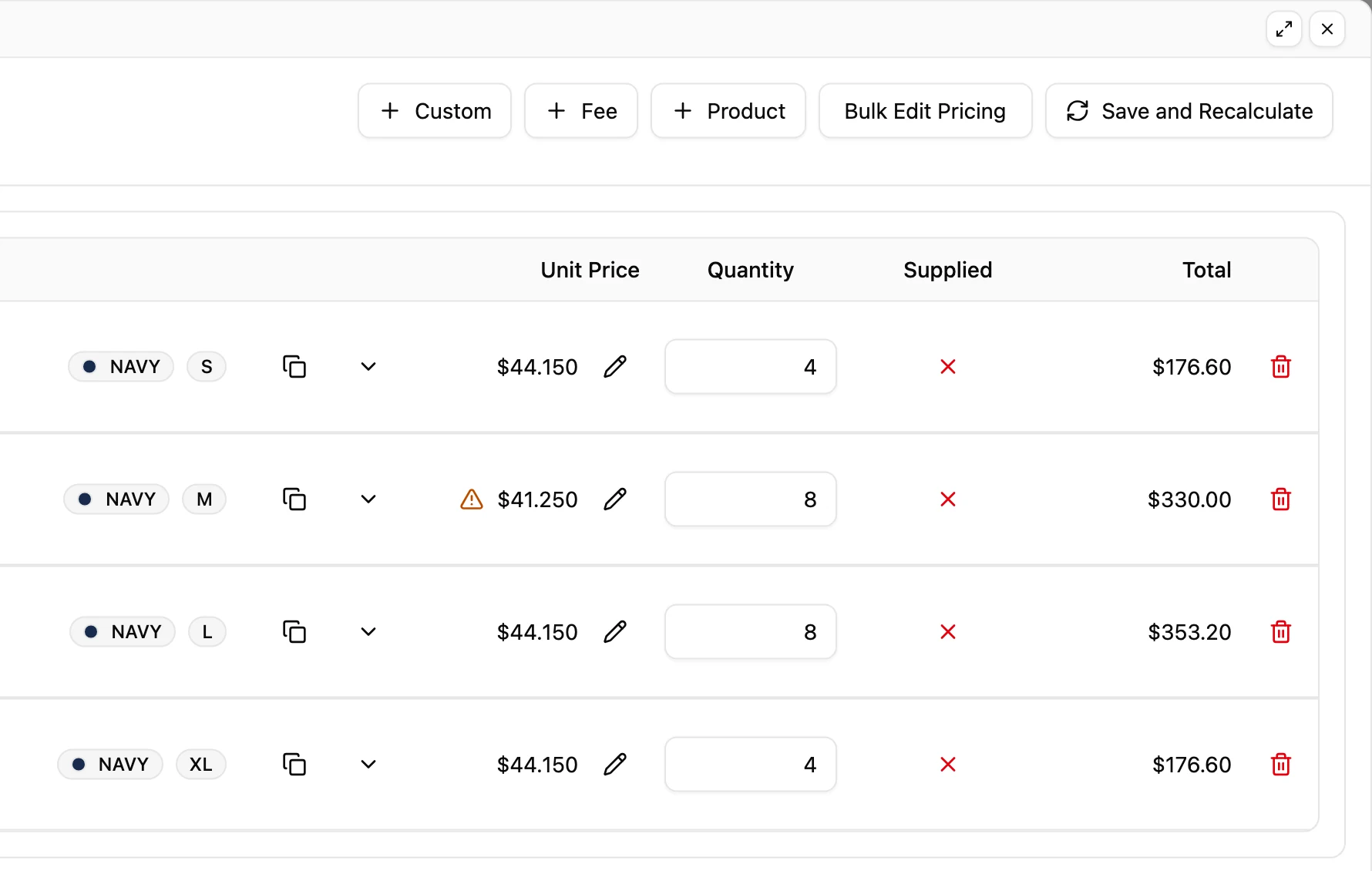
Task: Add a Fee to the order
Action: click(581, 111)
